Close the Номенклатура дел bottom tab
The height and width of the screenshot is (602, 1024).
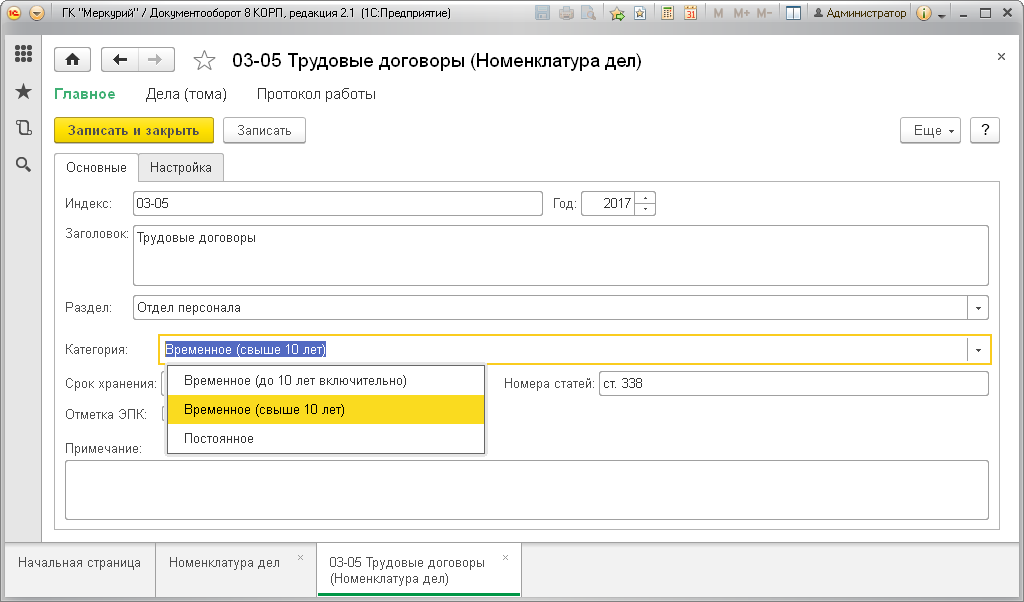[300, 558]
